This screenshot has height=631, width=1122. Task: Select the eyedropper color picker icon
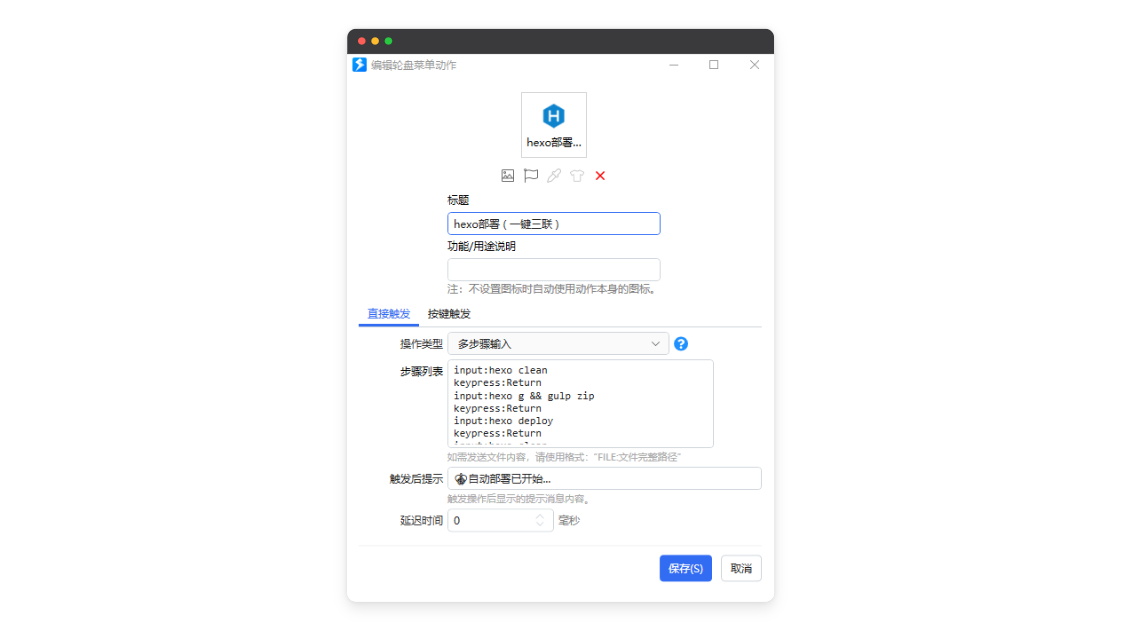(554, 175)
